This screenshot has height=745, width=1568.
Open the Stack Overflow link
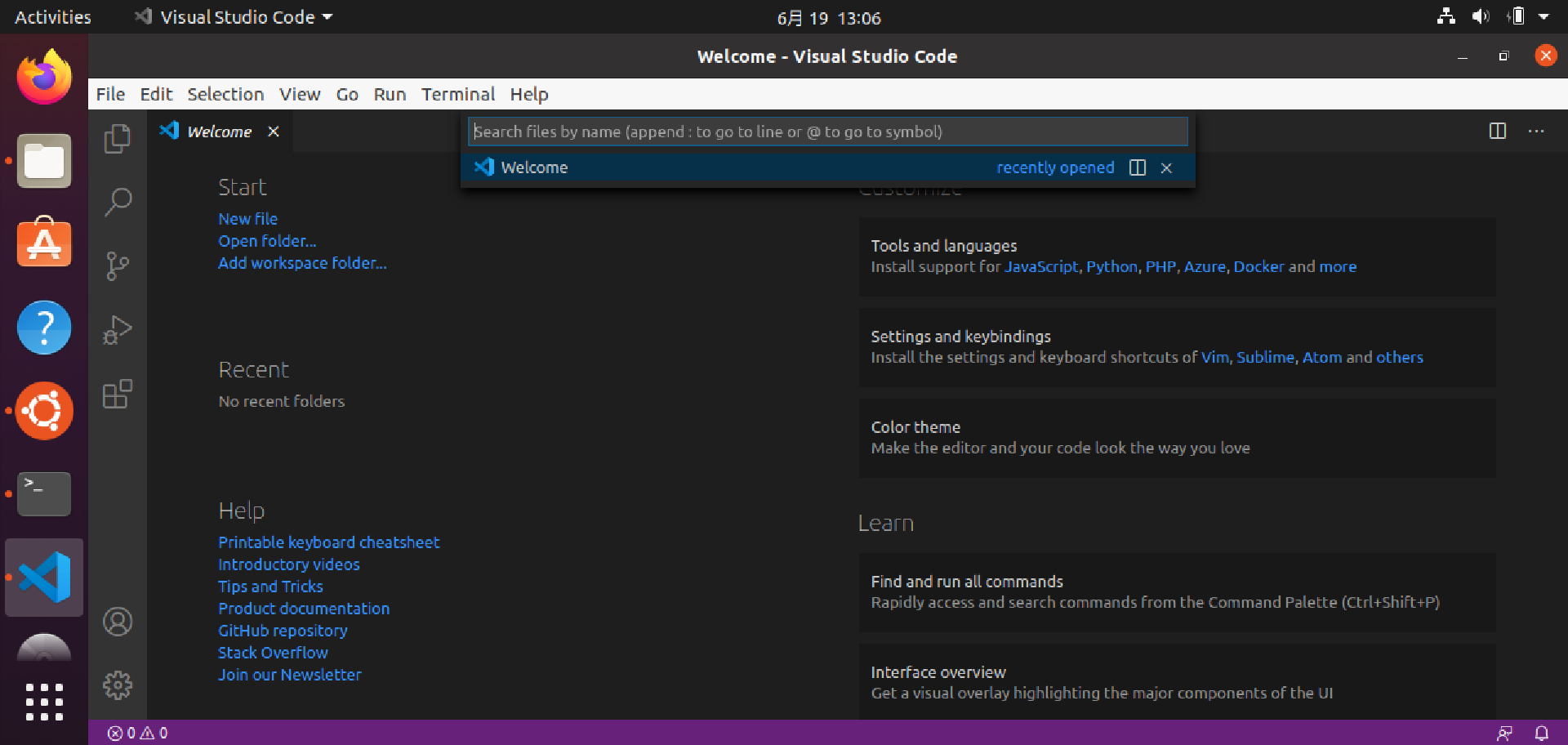(273, 653)
